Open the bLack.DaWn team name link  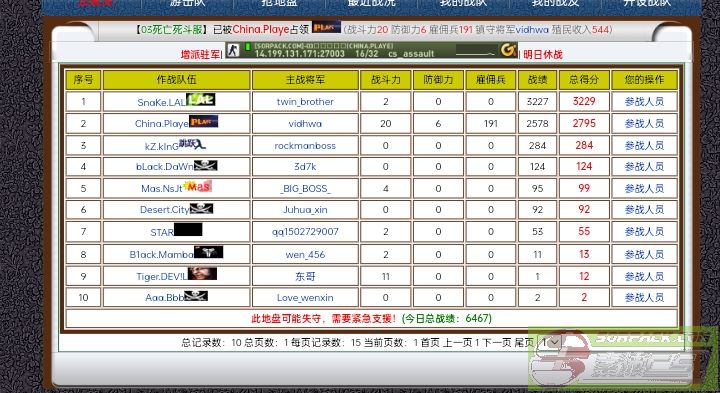click(x=165, y=167)
